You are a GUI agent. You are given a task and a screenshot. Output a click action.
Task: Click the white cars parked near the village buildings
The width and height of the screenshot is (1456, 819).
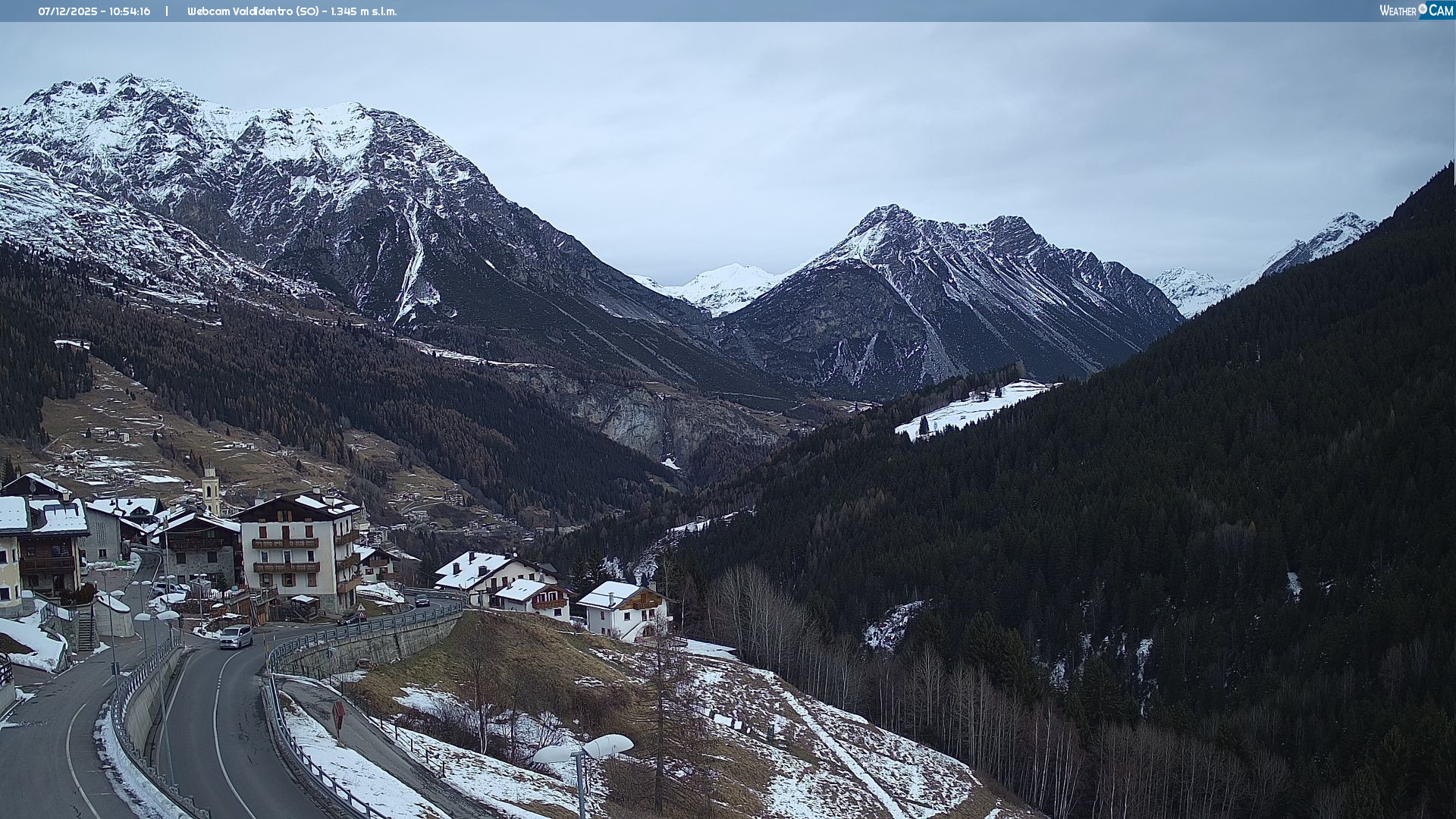tap(168, 588)
